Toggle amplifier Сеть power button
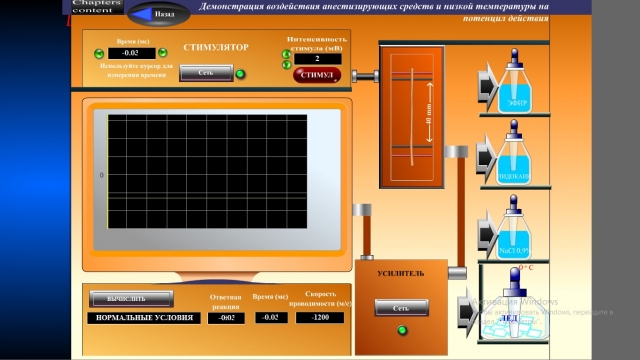 [x=401, y=308]
